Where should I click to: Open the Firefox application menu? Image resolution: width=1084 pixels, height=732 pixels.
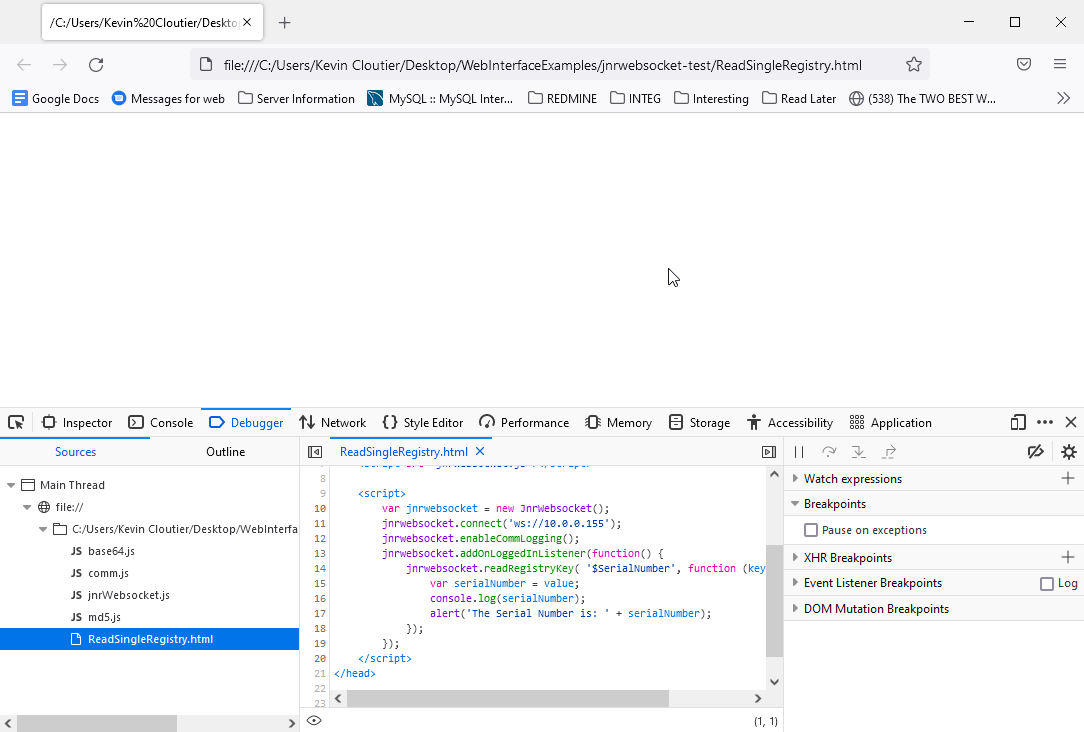point(1060,64)
